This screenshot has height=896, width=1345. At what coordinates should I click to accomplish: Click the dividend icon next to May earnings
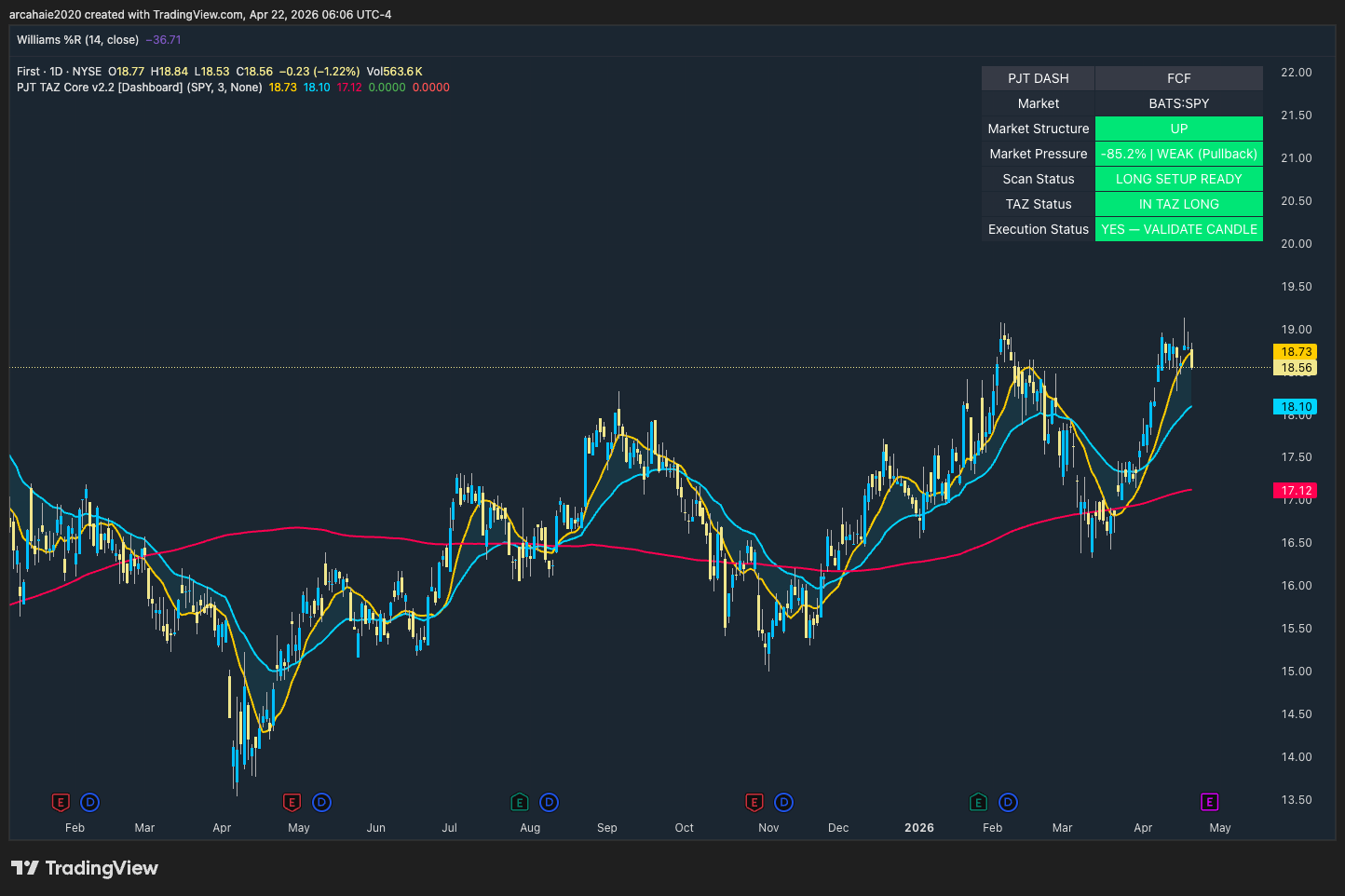click(x=321, y=802)
